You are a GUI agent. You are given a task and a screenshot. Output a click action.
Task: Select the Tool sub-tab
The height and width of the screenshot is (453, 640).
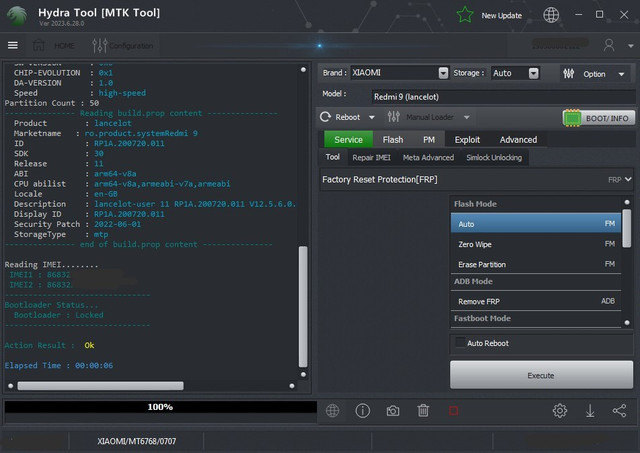[332, 157]
